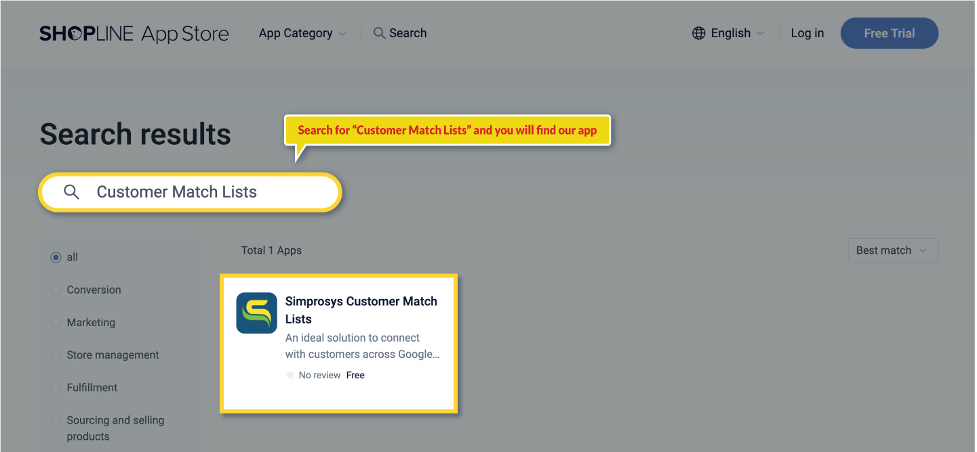
Task: Click the magnifier icon beside Search in the header
Action: (379, 33)
